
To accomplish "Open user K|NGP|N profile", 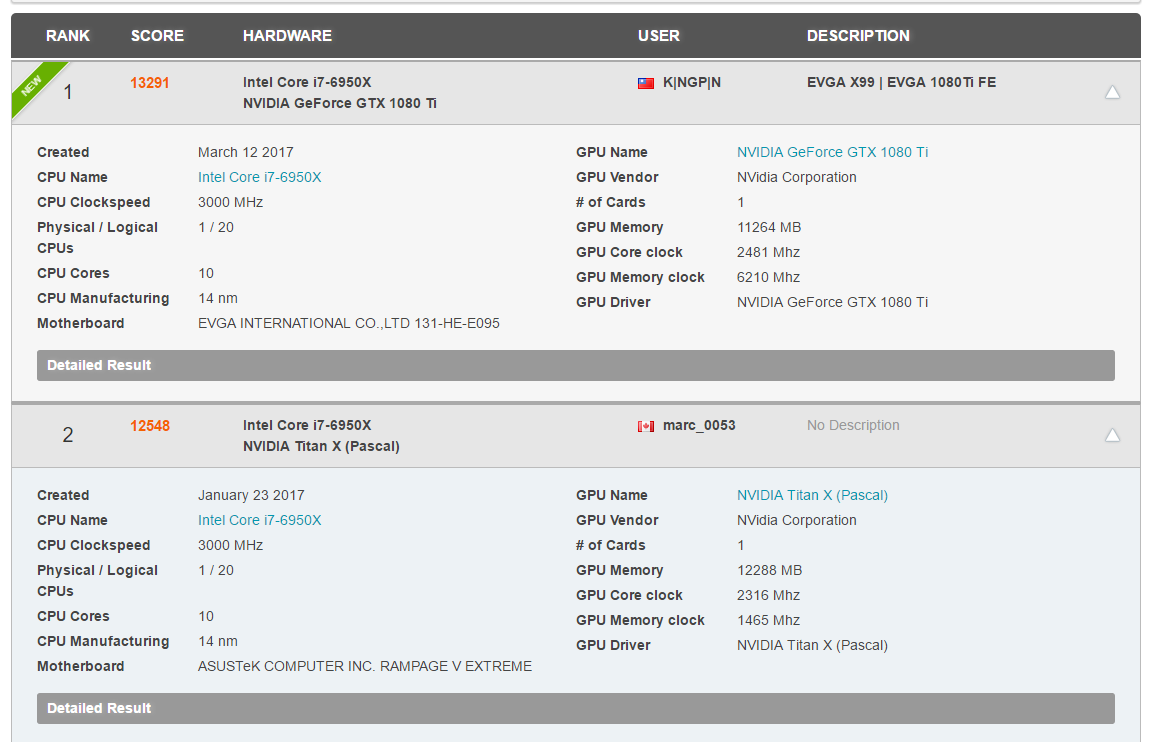I will click(x=692, y=83).
